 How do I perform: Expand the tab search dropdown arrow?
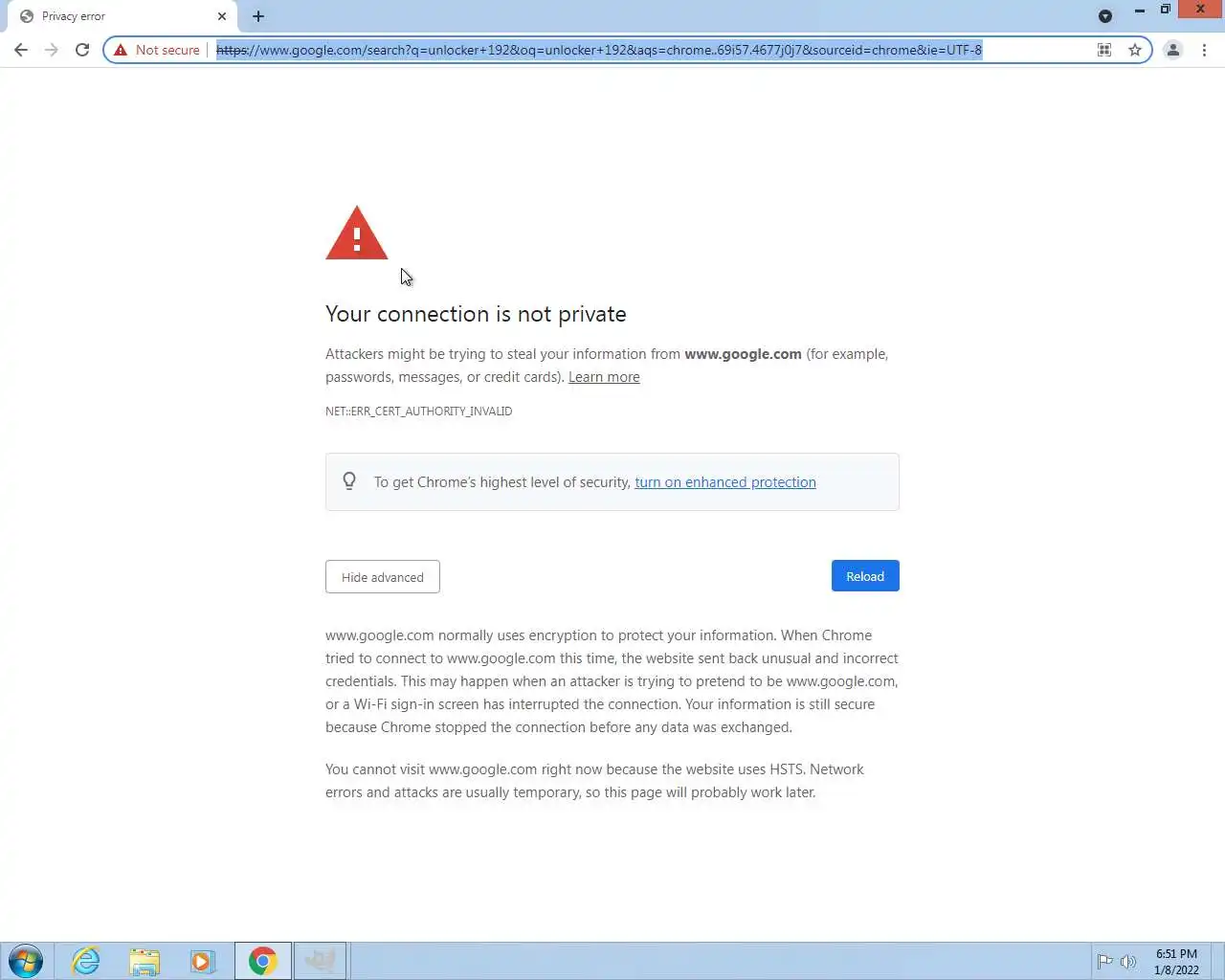1105,16
